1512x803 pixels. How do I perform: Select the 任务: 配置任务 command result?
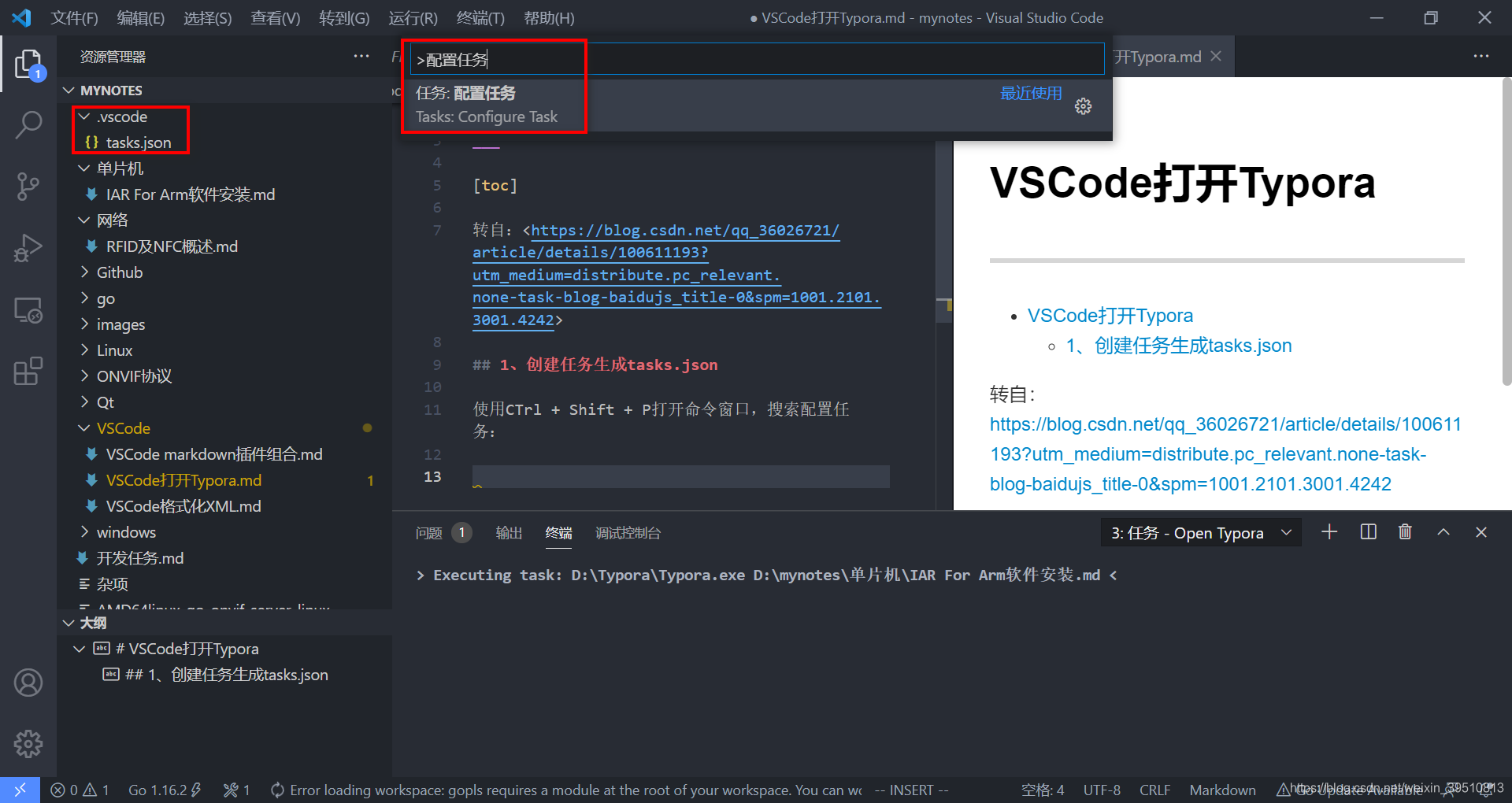pyautogui.click(x=757, y=105)
